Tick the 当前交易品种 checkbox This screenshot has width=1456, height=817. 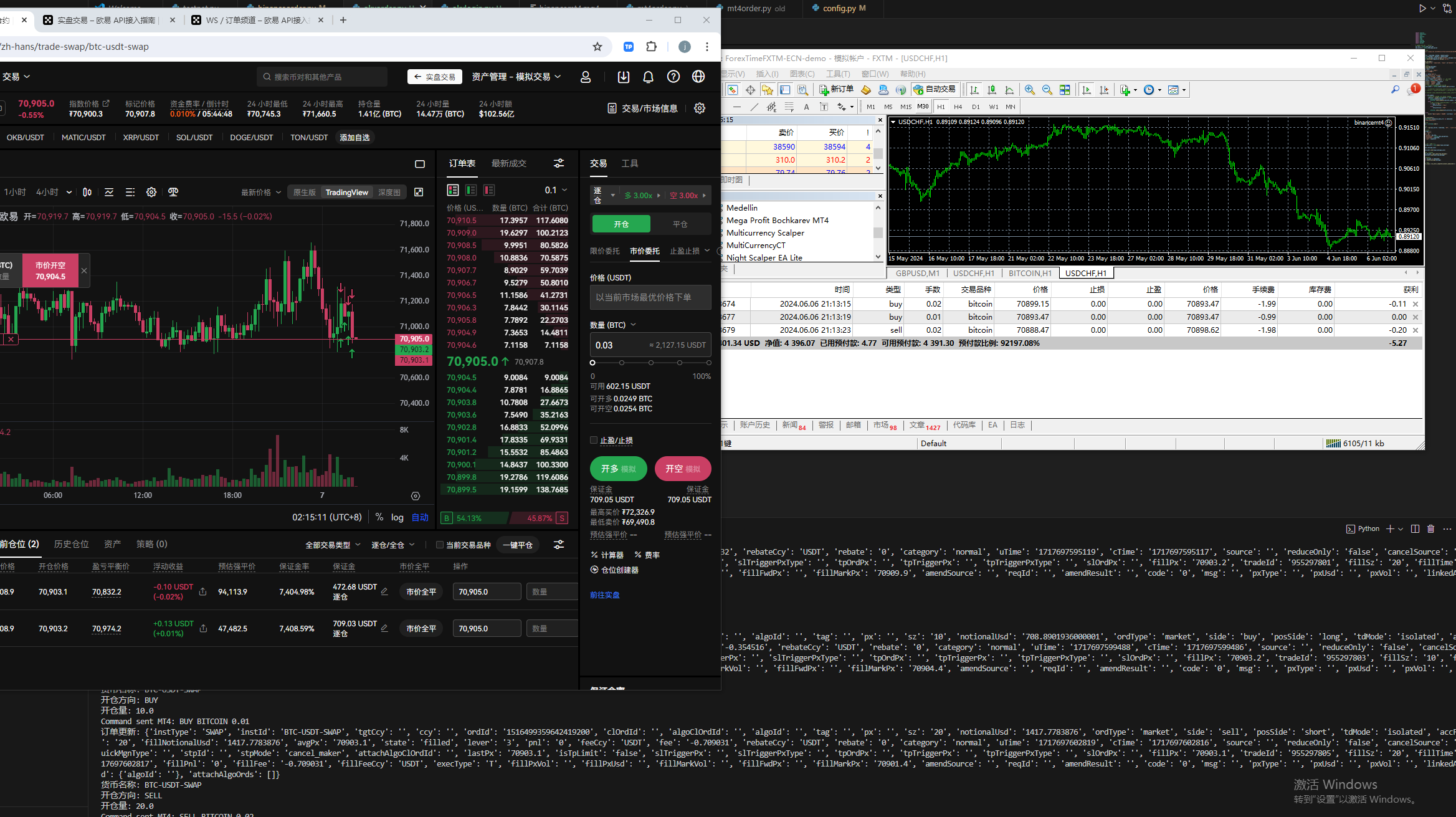coord(440,545)
